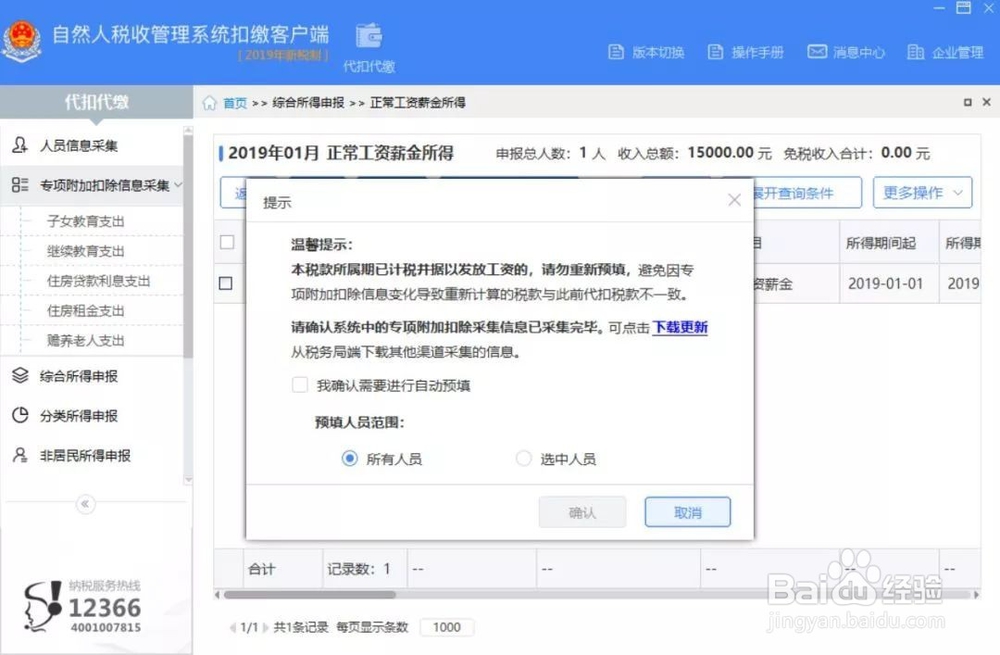Viewport: 1000px width, 655px height.
Task: Toggle the select-all header checkbox
Action: pyautogui.click(x=227, y=242)
